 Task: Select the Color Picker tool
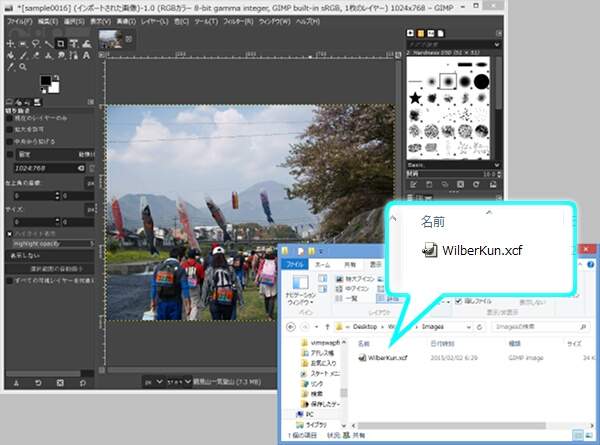(x=10, y=67)
